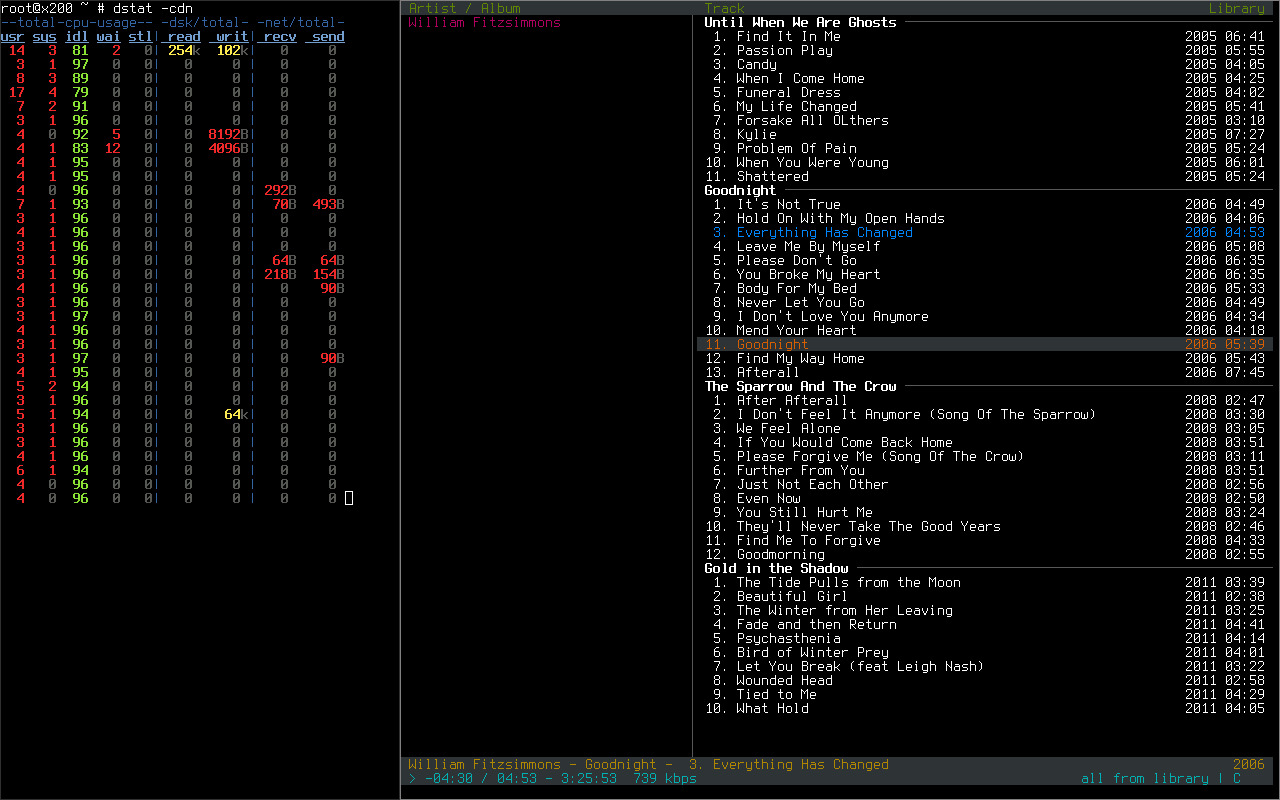
Task: Click the 739 kbps bitrate indicator
Action: coord(665,778)
